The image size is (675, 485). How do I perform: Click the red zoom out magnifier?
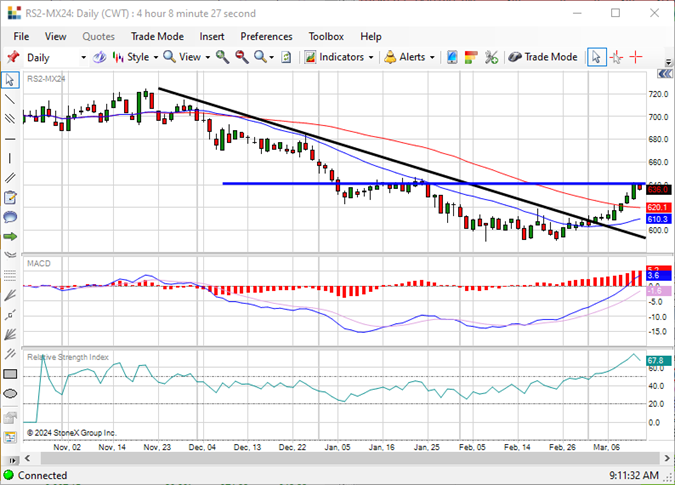(x=242, y=57)
